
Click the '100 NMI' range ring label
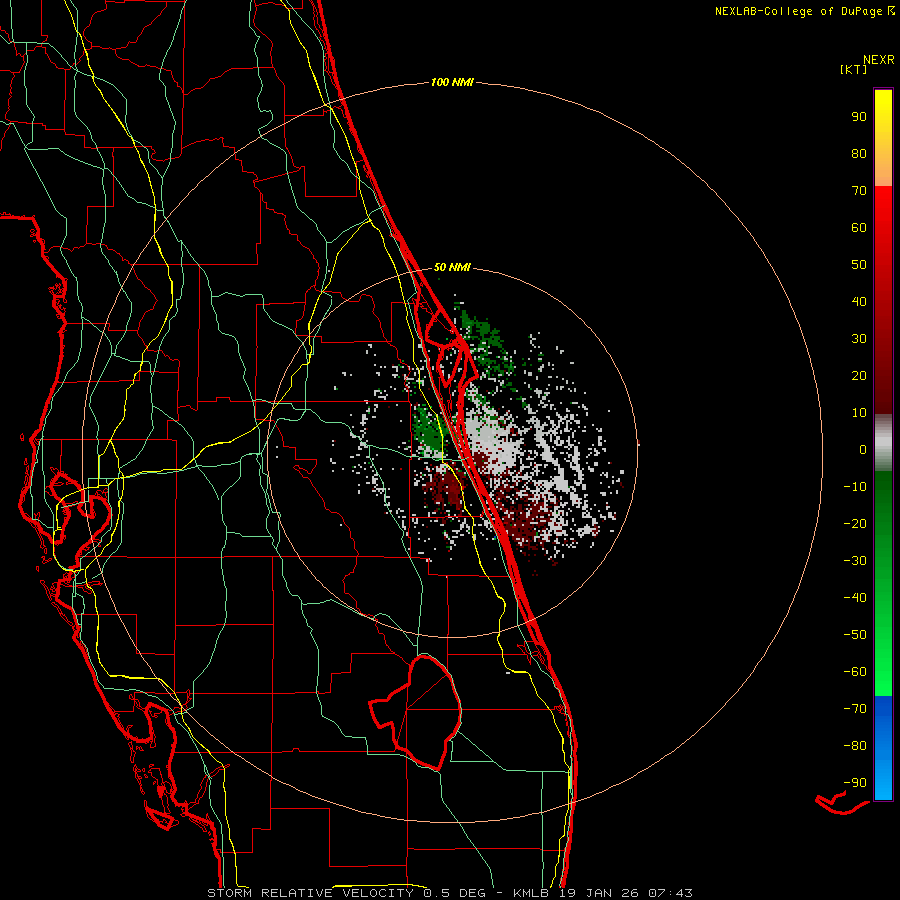(x=452, y=83)
